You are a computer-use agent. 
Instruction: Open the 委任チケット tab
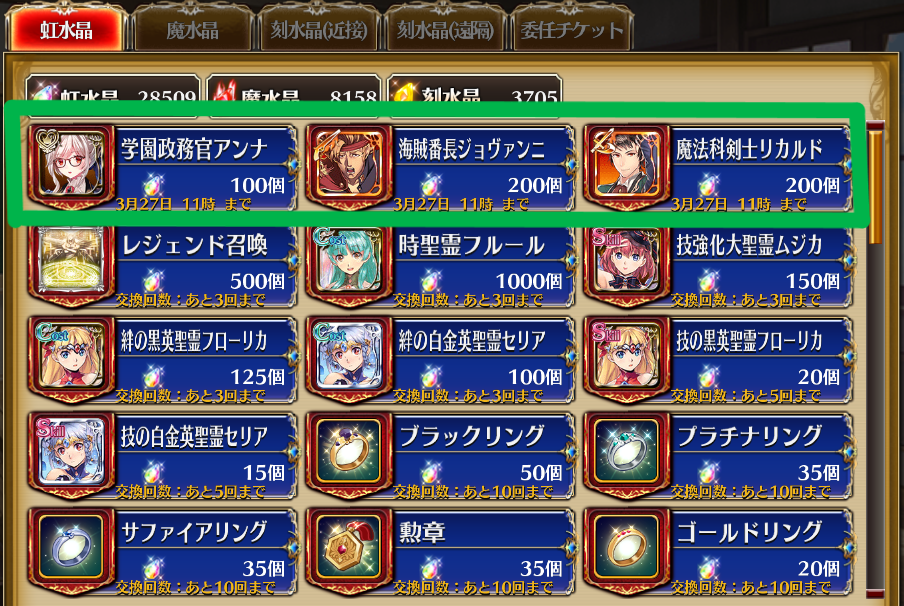(x=572, y=29)
